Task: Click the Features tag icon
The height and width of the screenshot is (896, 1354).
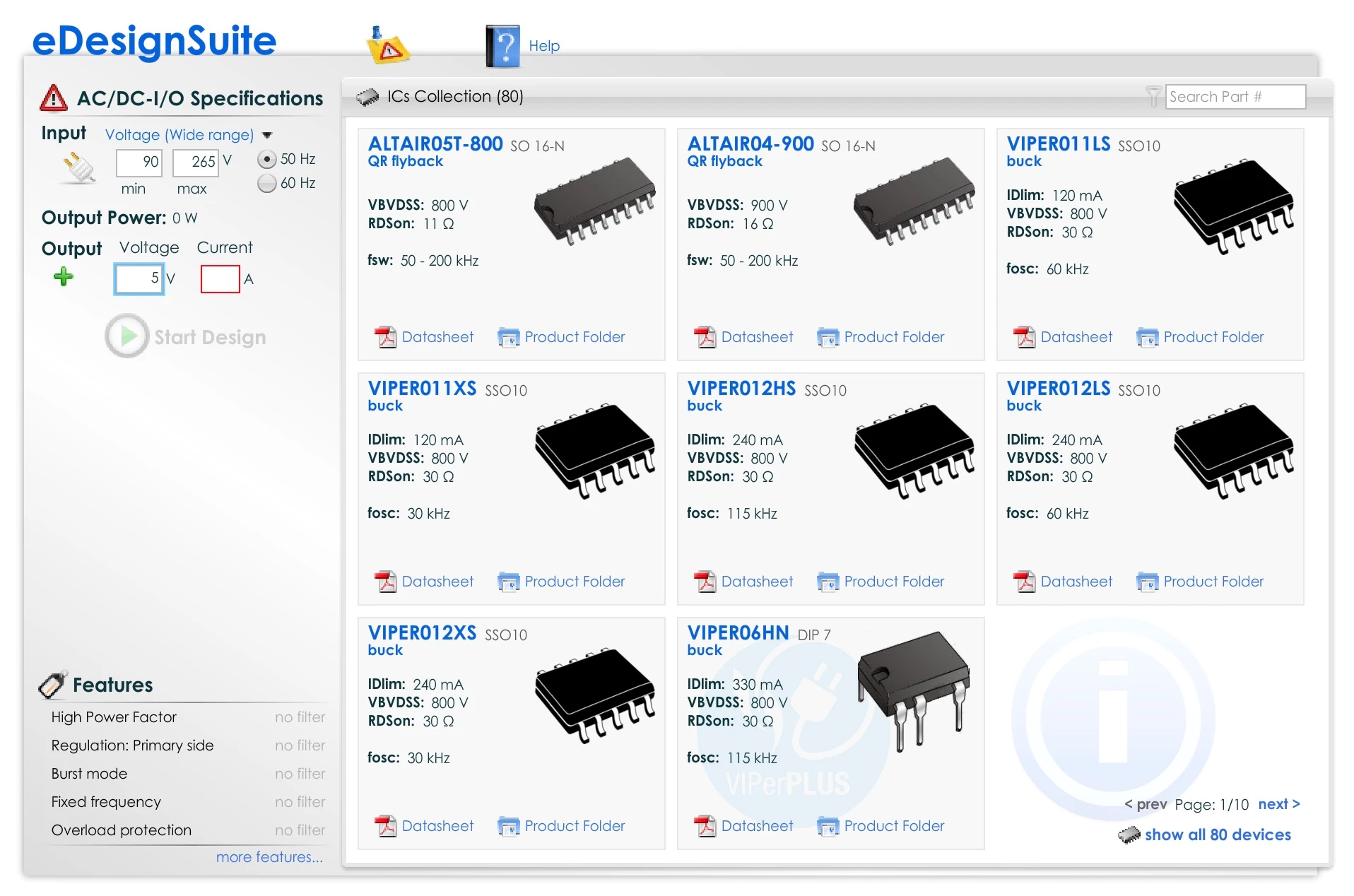Action: pos(53,684)
